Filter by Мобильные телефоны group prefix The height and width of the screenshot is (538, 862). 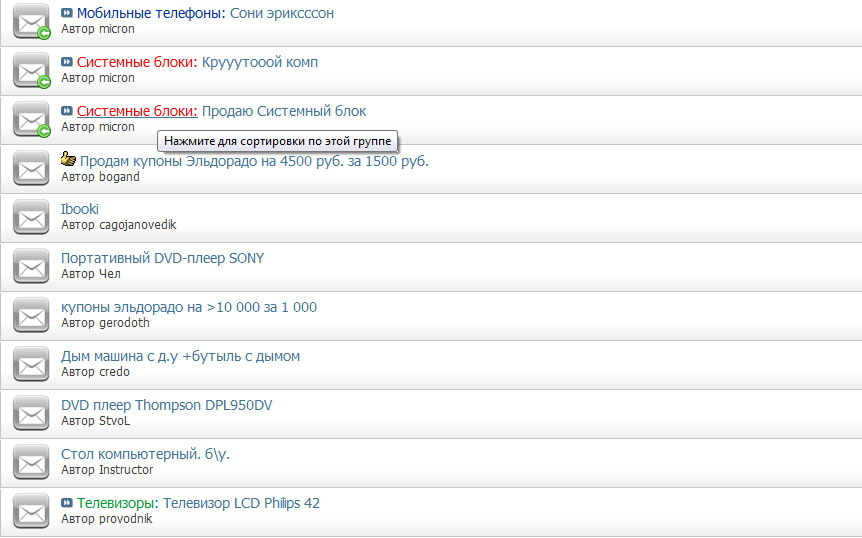[x=150, y=13]
